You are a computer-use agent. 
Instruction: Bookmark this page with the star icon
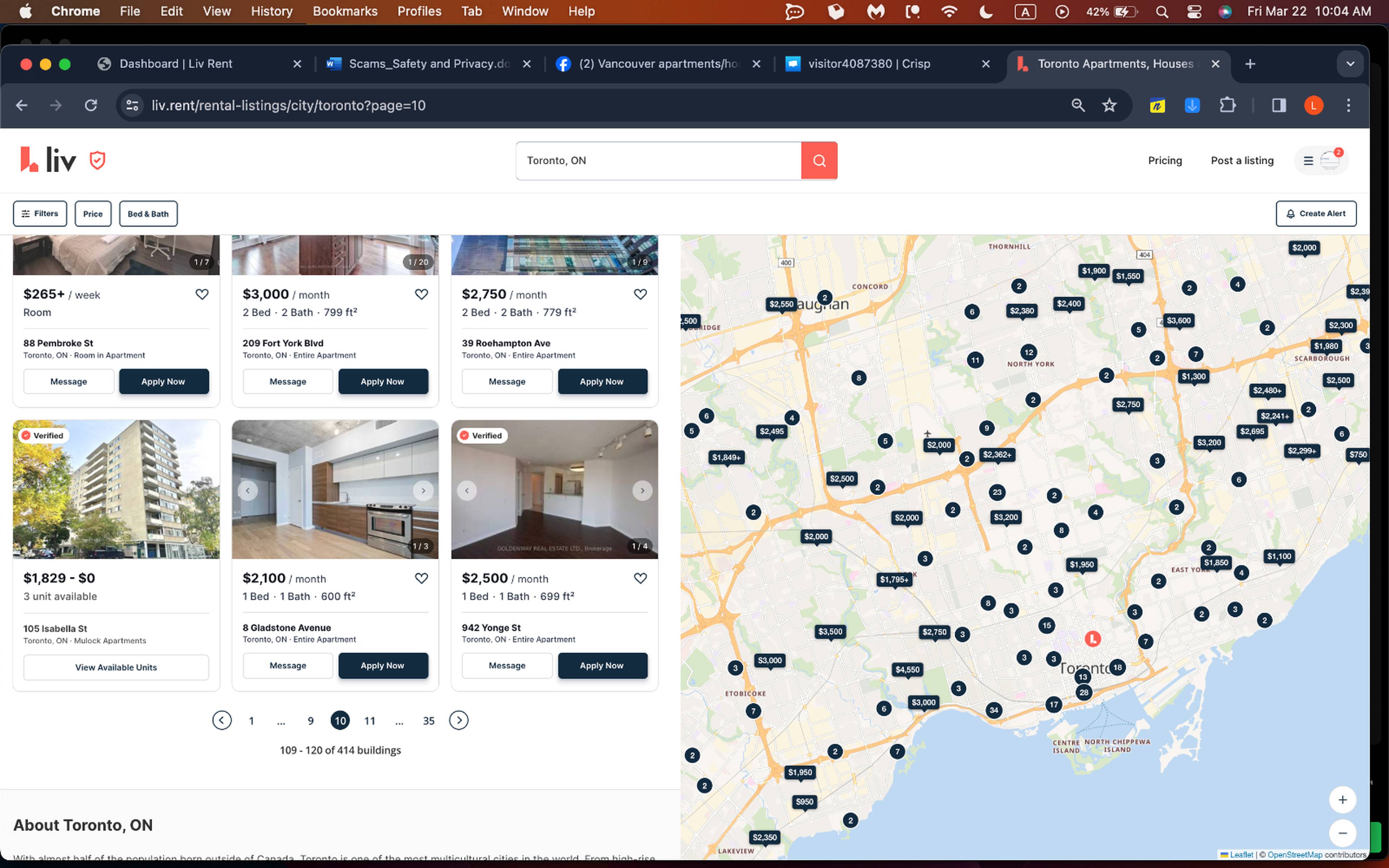[1109, 106]
